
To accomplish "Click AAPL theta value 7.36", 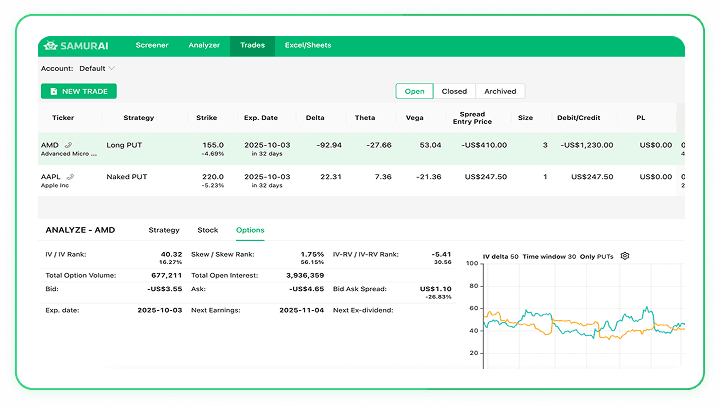I will pos(383,177).
